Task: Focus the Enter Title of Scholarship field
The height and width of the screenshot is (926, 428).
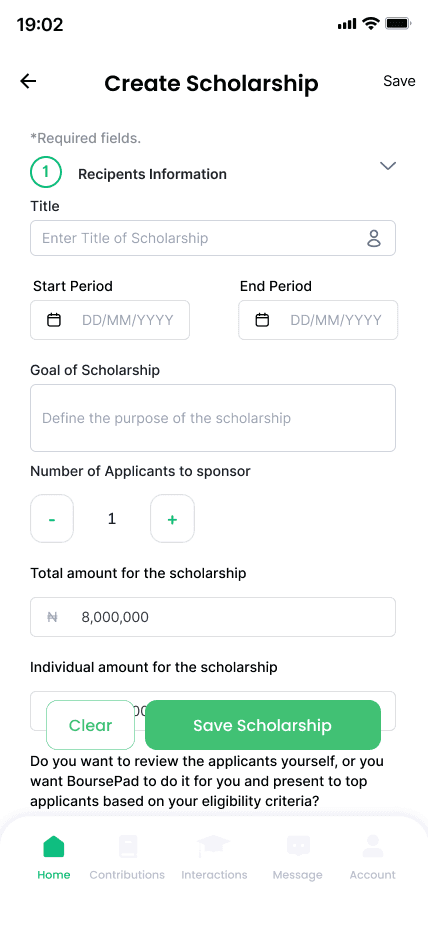Action: pos(213,239)
